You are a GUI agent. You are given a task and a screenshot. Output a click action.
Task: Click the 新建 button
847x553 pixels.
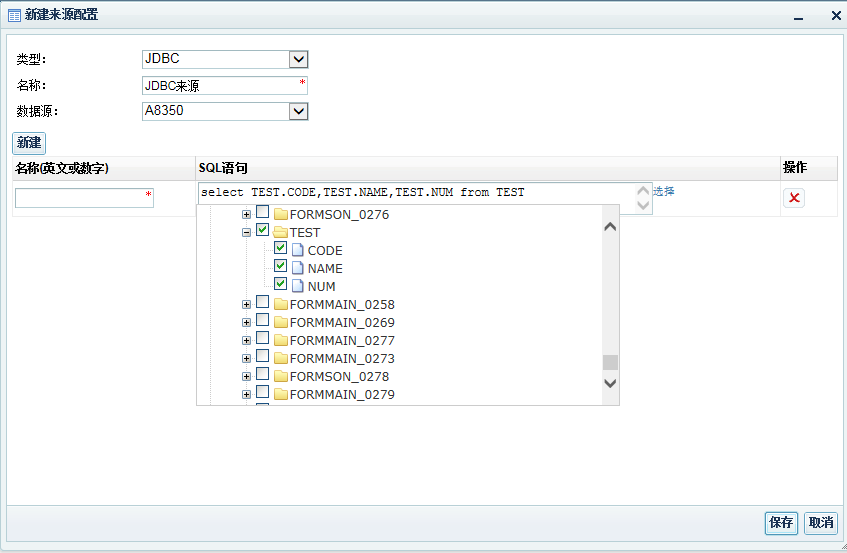point(29,143)
